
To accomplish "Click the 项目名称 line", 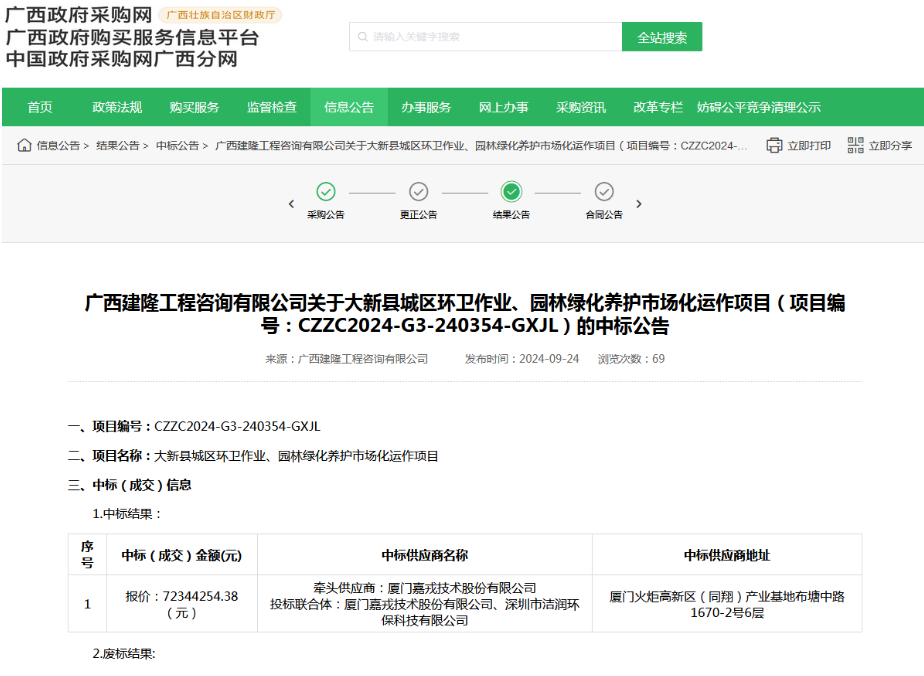I will point(253,456).
